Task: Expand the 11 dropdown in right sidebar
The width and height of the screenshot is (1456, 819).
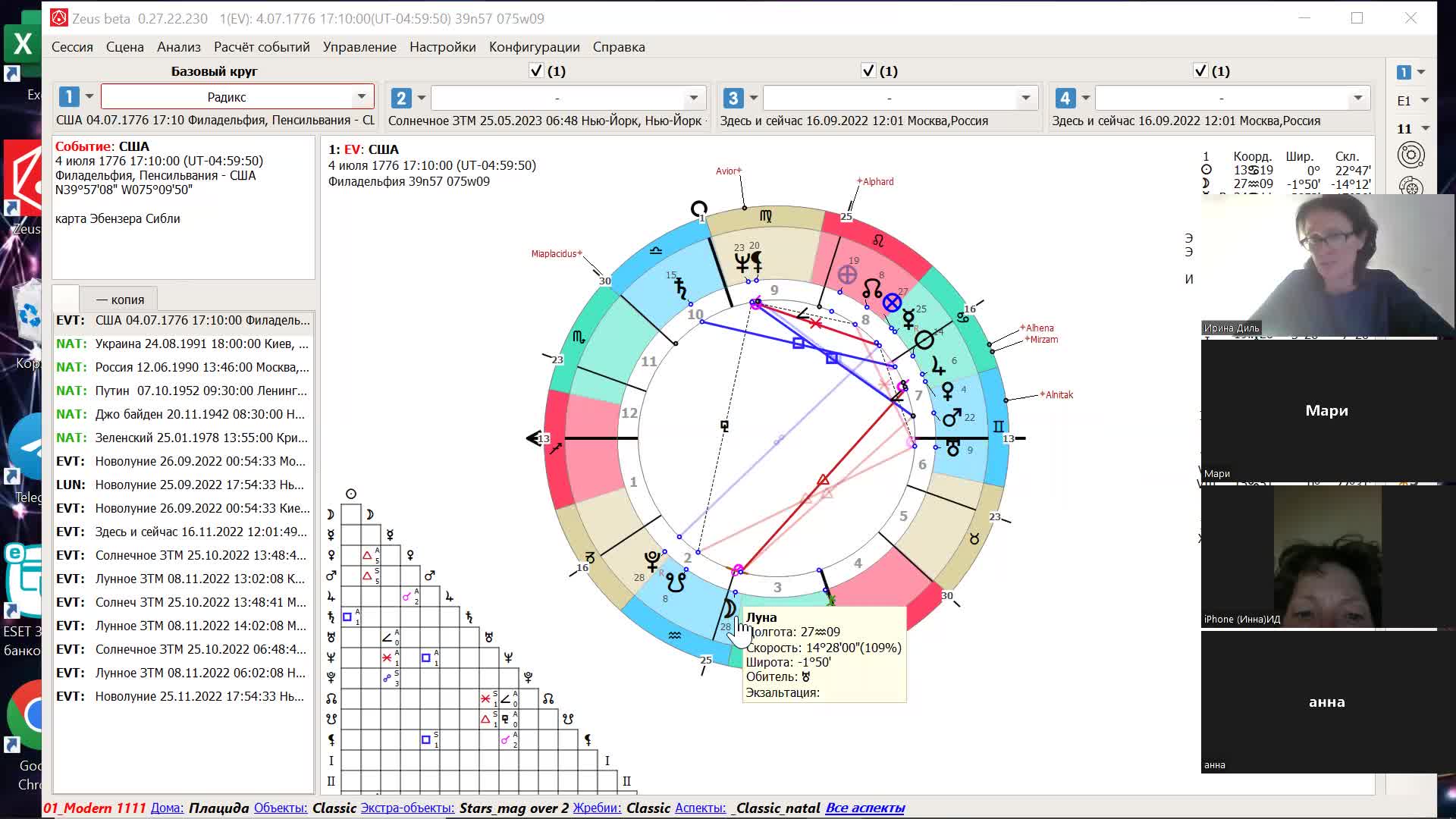Action: [x=1425, y=129]
